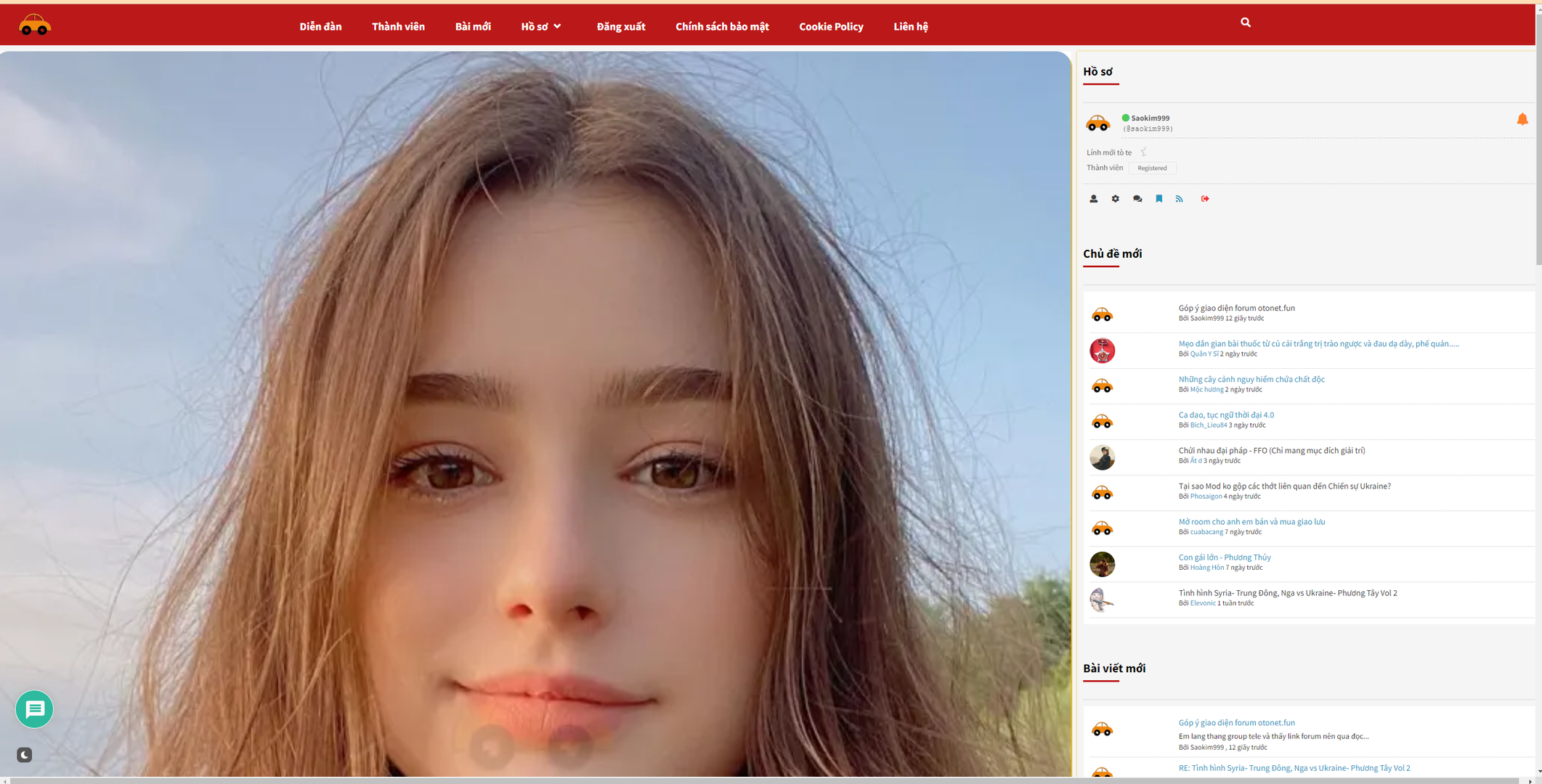Open the conversations chat bubbles icon

pos(1137,199)
